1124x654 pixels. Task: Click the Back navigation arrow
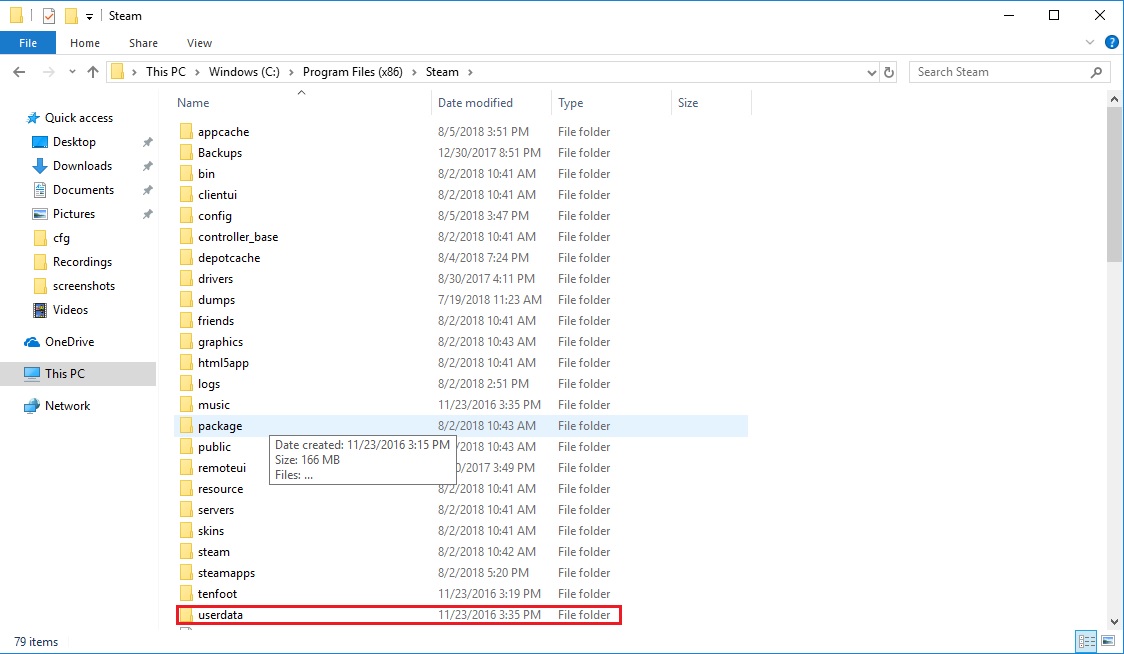click(19, 72)
